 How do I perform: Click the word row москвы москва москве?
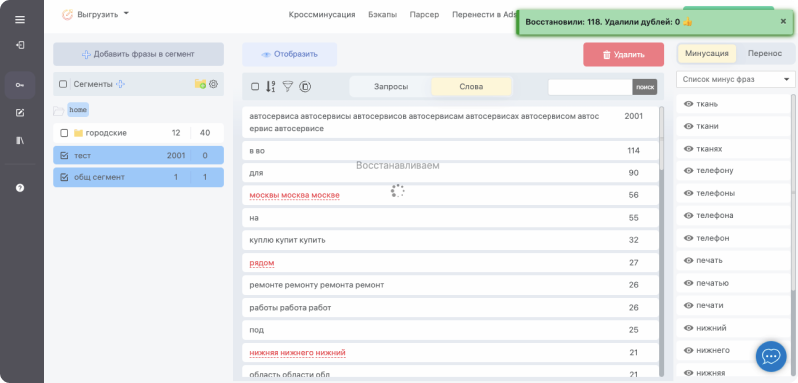coord(450,195)
